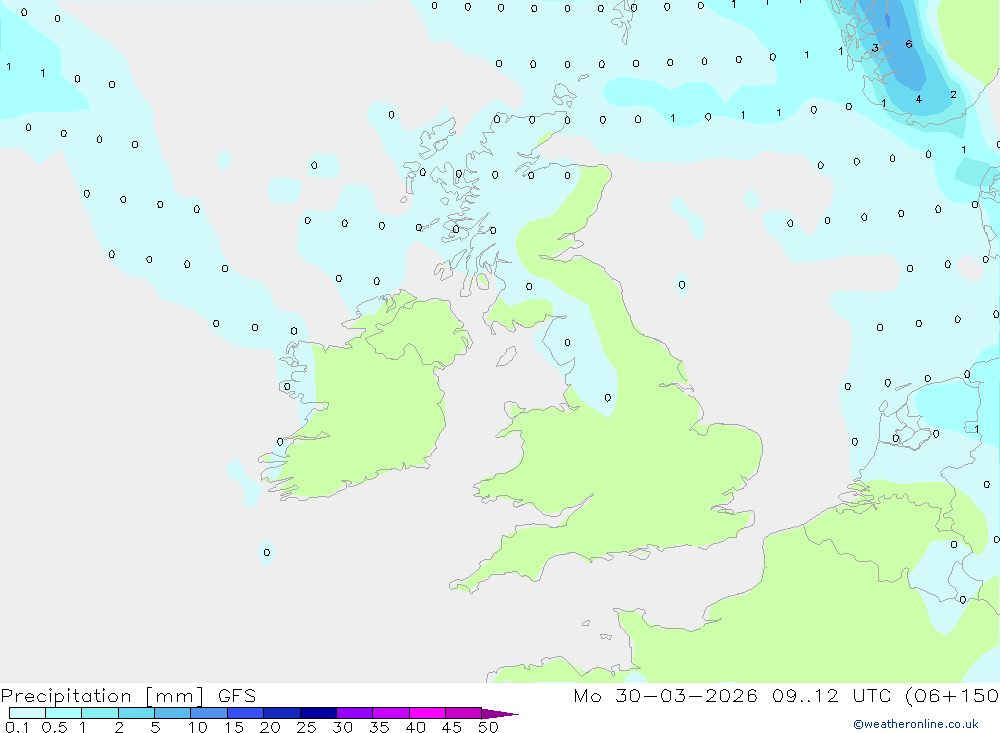
Task: Select the 40–45 mm magenta legend swatch
Action: [427, 713]
